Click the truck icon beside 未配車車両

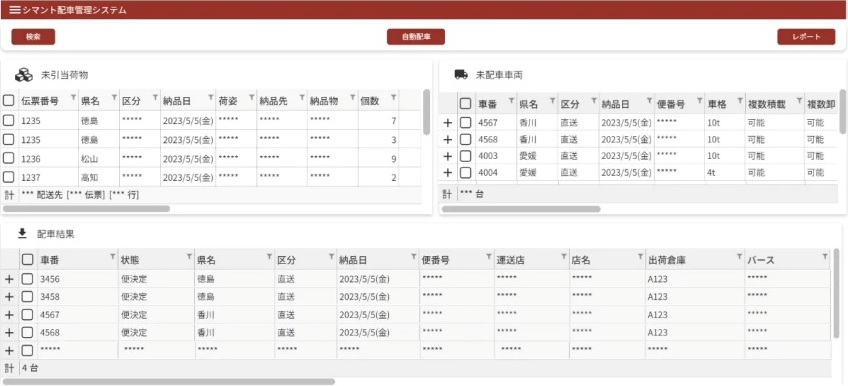[x=461, y=75]
